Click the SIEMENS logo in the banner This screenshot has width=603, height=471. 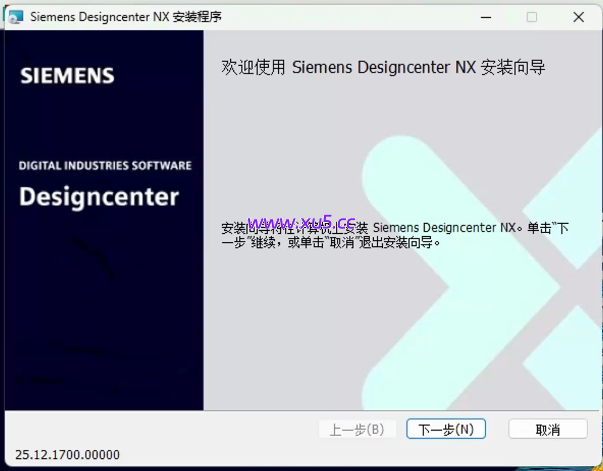coord(67,76)
